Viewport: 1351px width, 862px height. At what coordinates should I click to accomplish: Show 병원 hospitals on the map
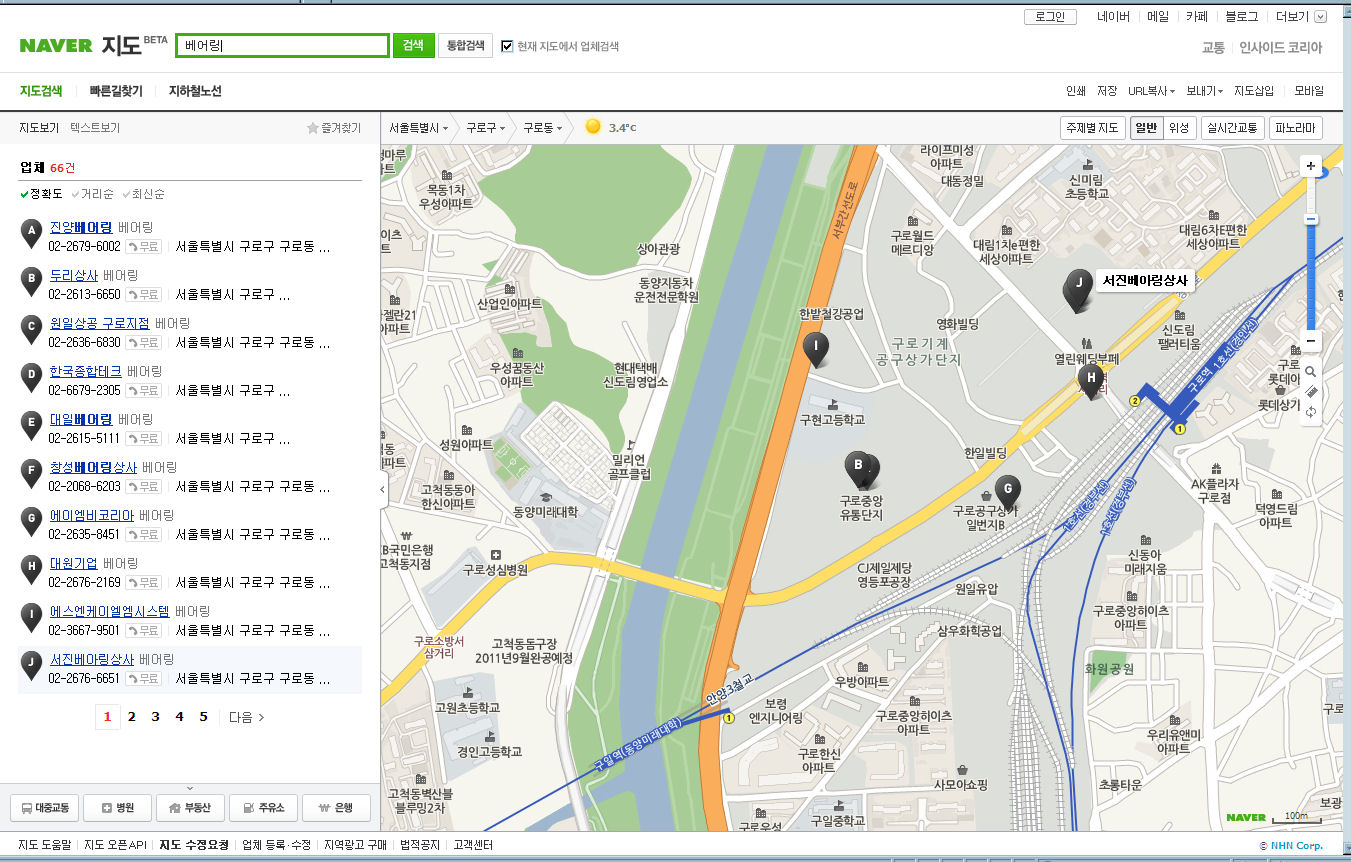click(x=118, y=808)
